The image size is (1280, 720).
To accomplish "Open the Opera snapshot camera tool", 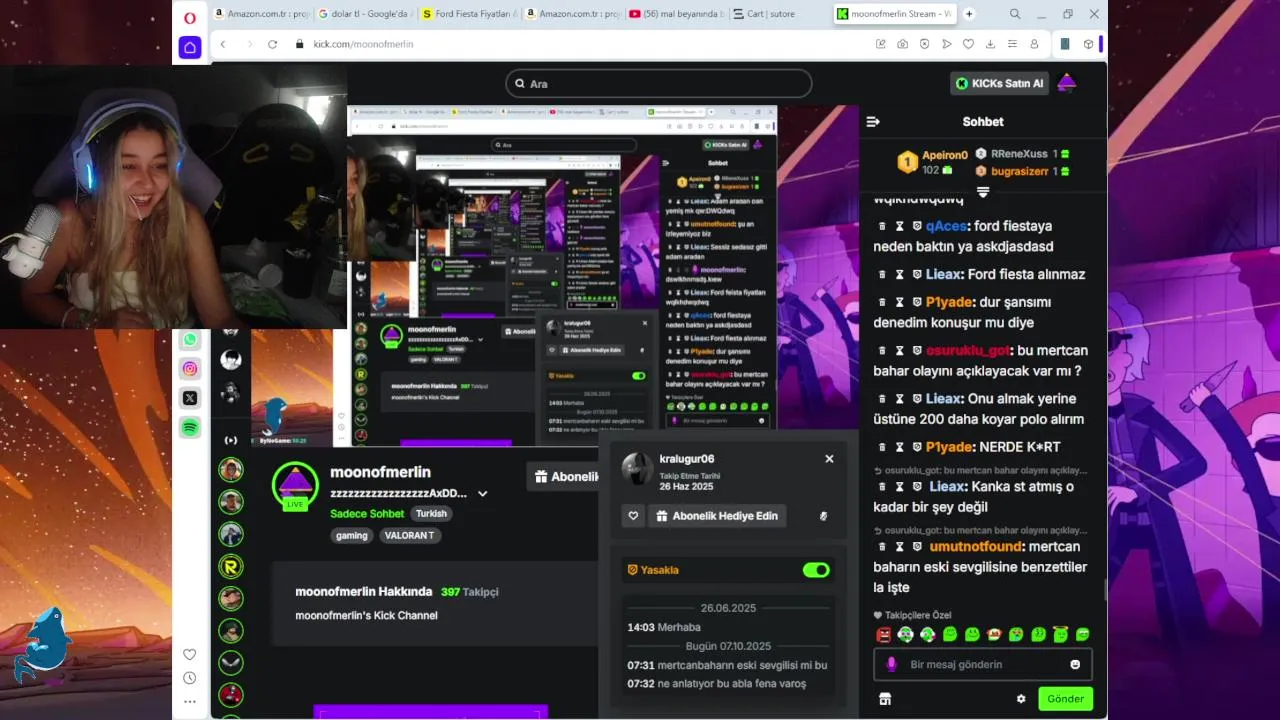I will click(x=902, y=44).
